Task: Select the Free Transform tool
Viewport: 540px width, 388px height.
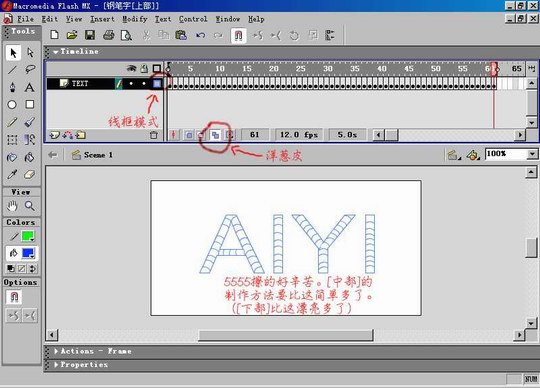Action: point(12,140)
